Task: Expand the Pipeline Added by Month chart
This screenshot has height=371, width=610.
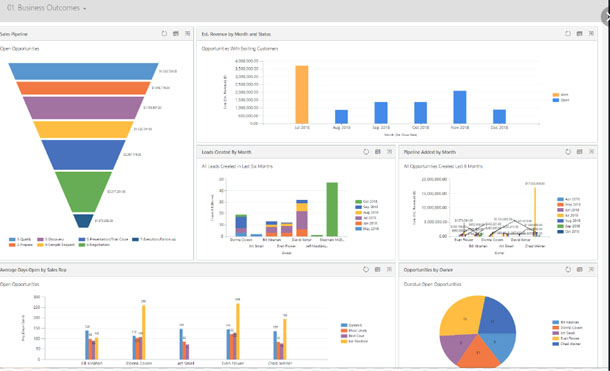Action: point(591,152)
